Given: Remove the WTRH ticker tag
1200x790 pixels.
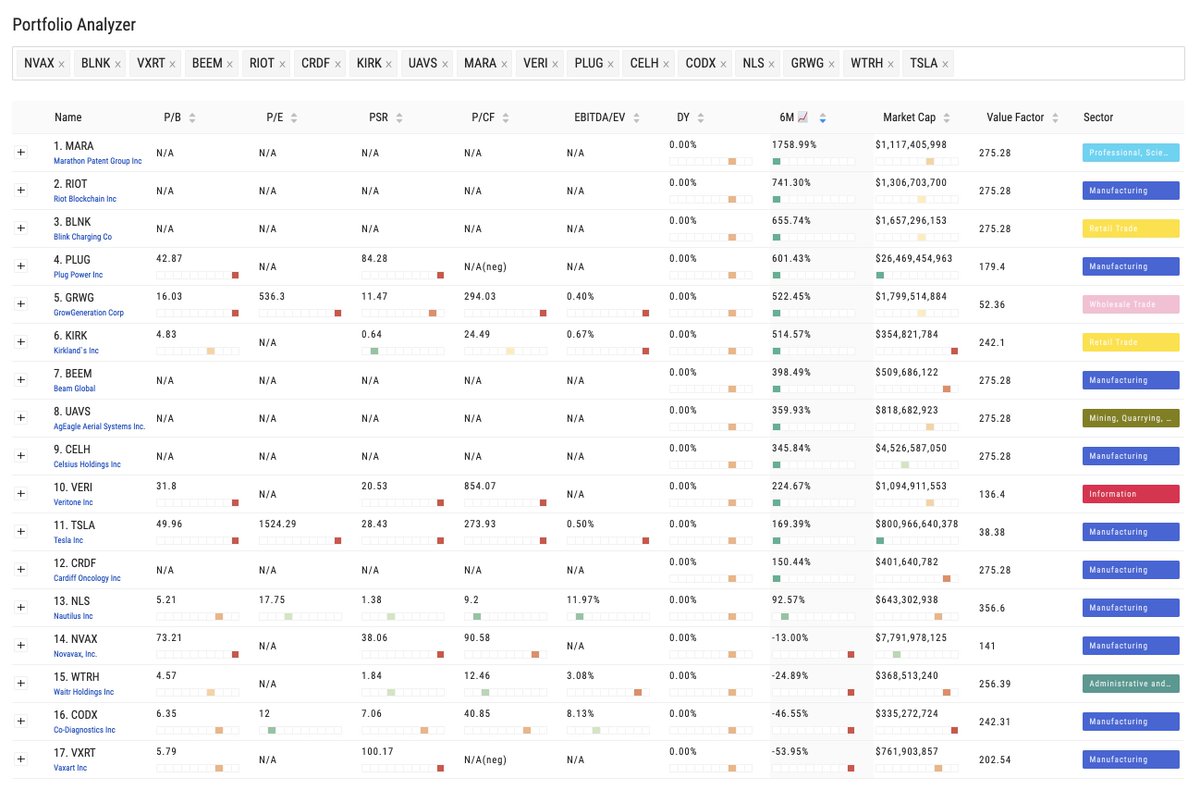Looking at the screenshot, I should [x=891, y=64].
